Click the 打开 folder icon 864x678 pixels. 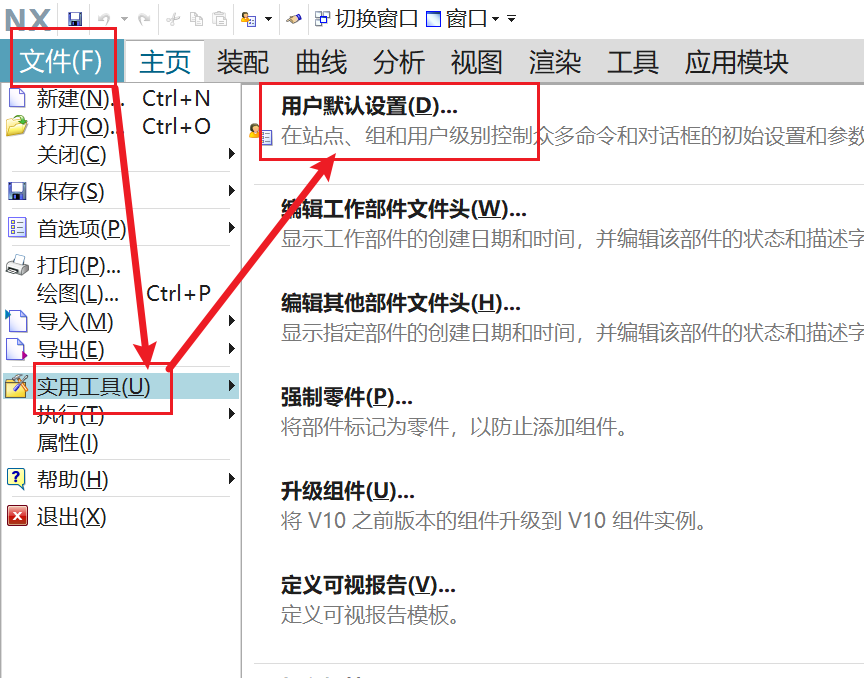click(x=17, y=126)
